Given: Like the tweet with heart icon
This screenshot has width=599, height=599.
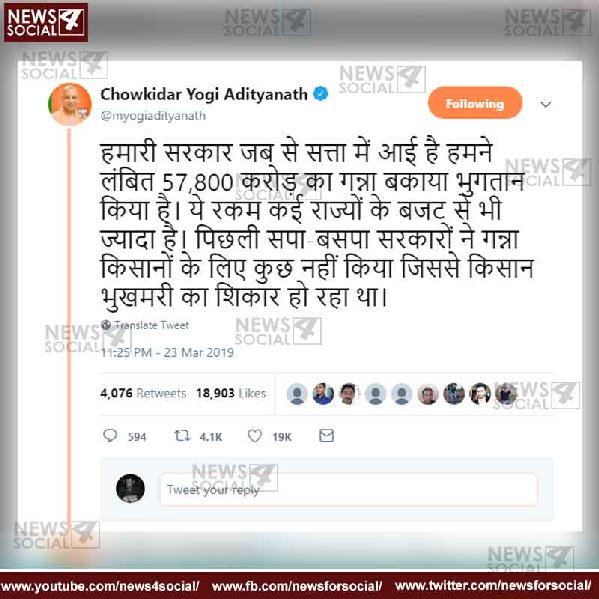Looking at the screenshot, I should click(x=255, y=435).
